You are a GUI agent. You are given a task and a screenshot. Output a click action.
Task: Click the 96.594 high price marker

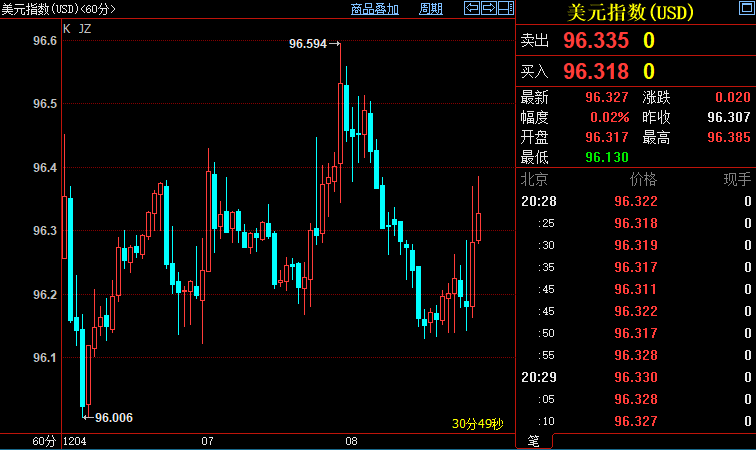click(309, 44)
